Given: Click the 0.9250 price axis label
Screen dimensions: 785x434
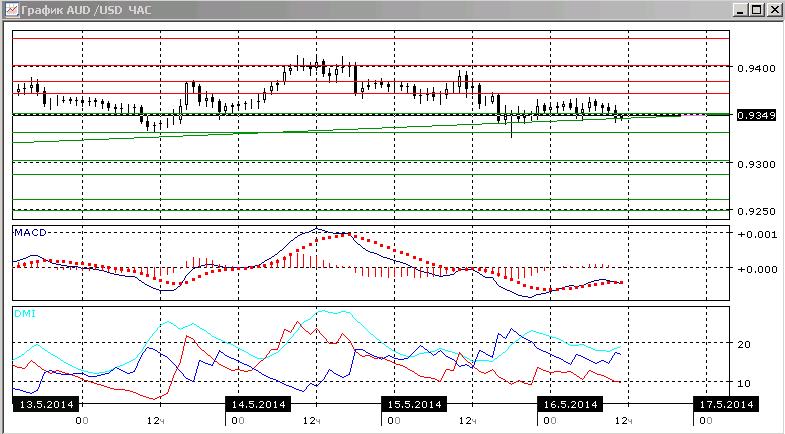Looking at the screenshot, I should [756, 212].
